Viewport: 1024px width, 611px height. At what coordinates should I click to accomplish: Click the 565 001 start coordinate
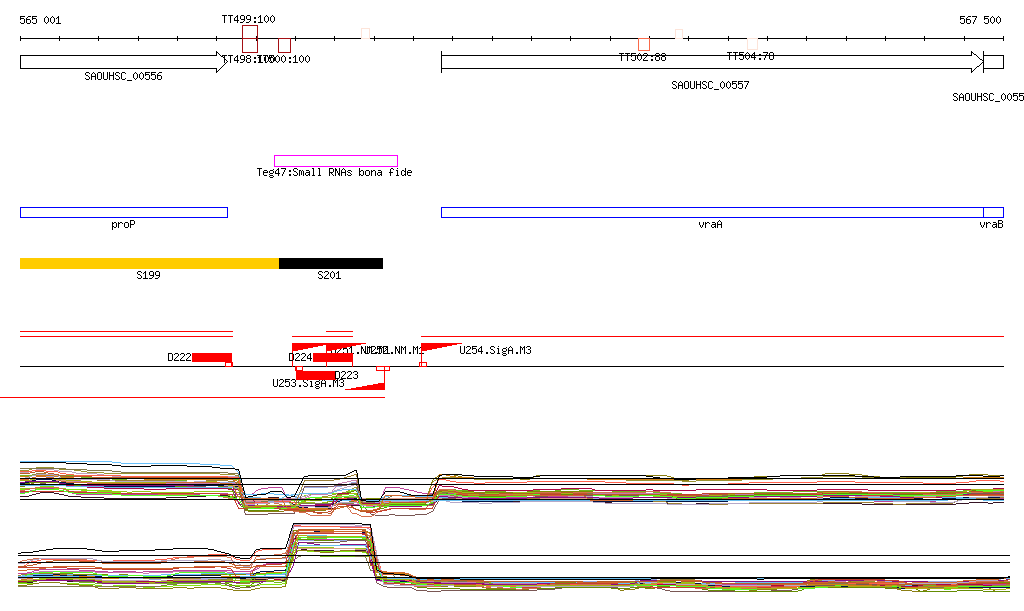tap(40, 20)
